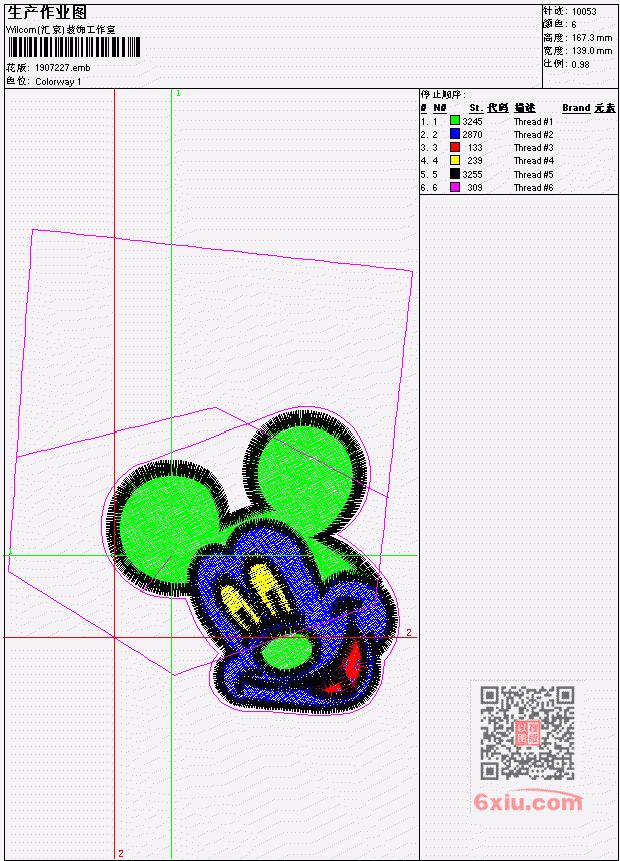620x861 pixels.
Task: Click the 'St.' column header
Action: (x=476, y=108)
